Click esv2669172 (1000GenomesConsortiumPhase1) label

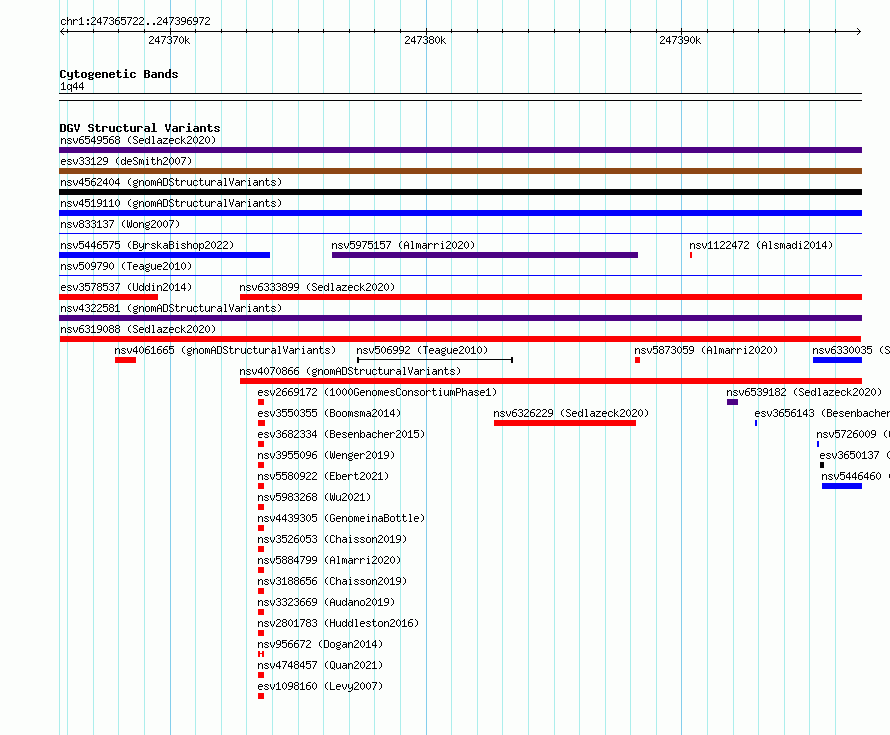[x=377, y=392]
